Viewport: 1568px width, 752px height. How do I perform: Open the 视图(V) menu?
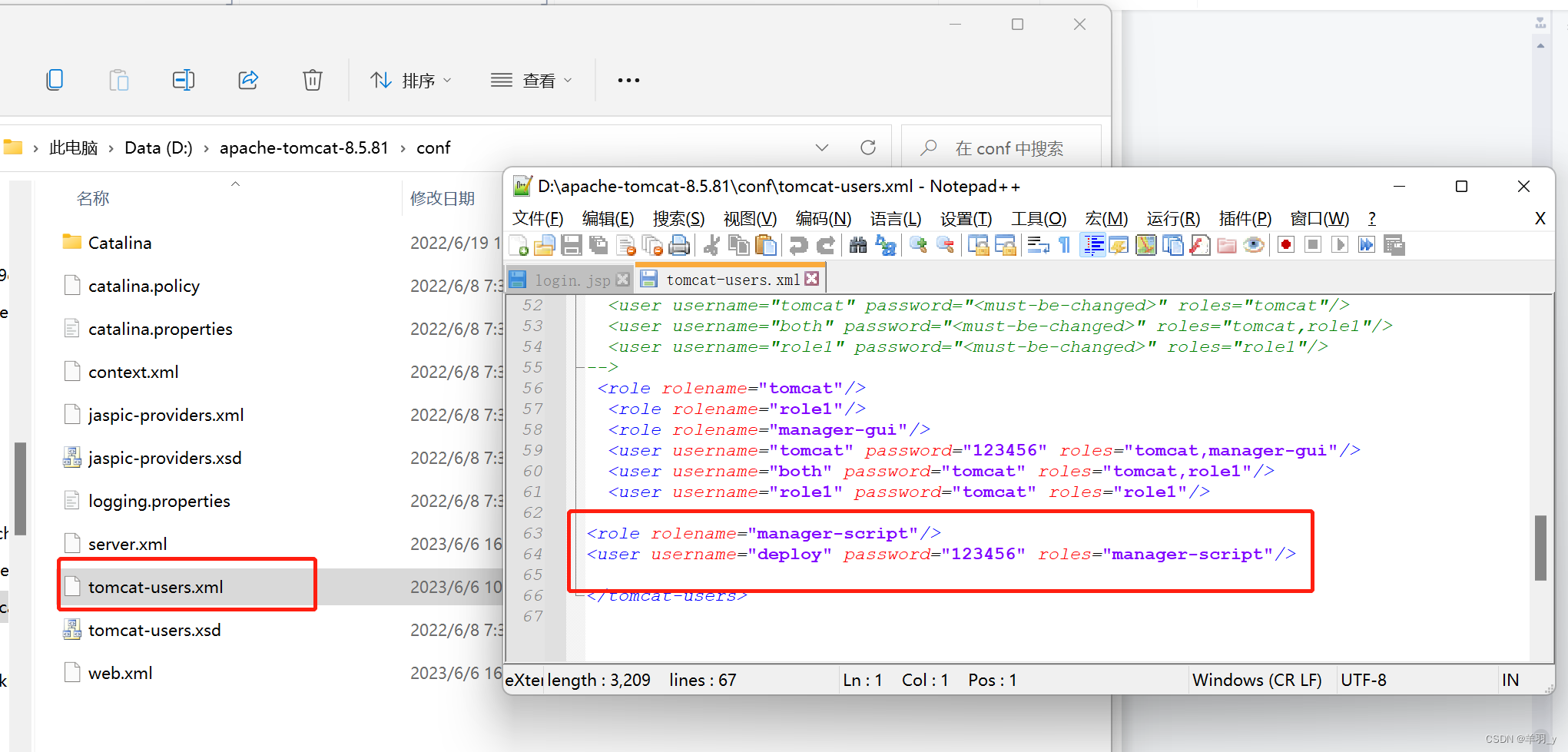750,219
